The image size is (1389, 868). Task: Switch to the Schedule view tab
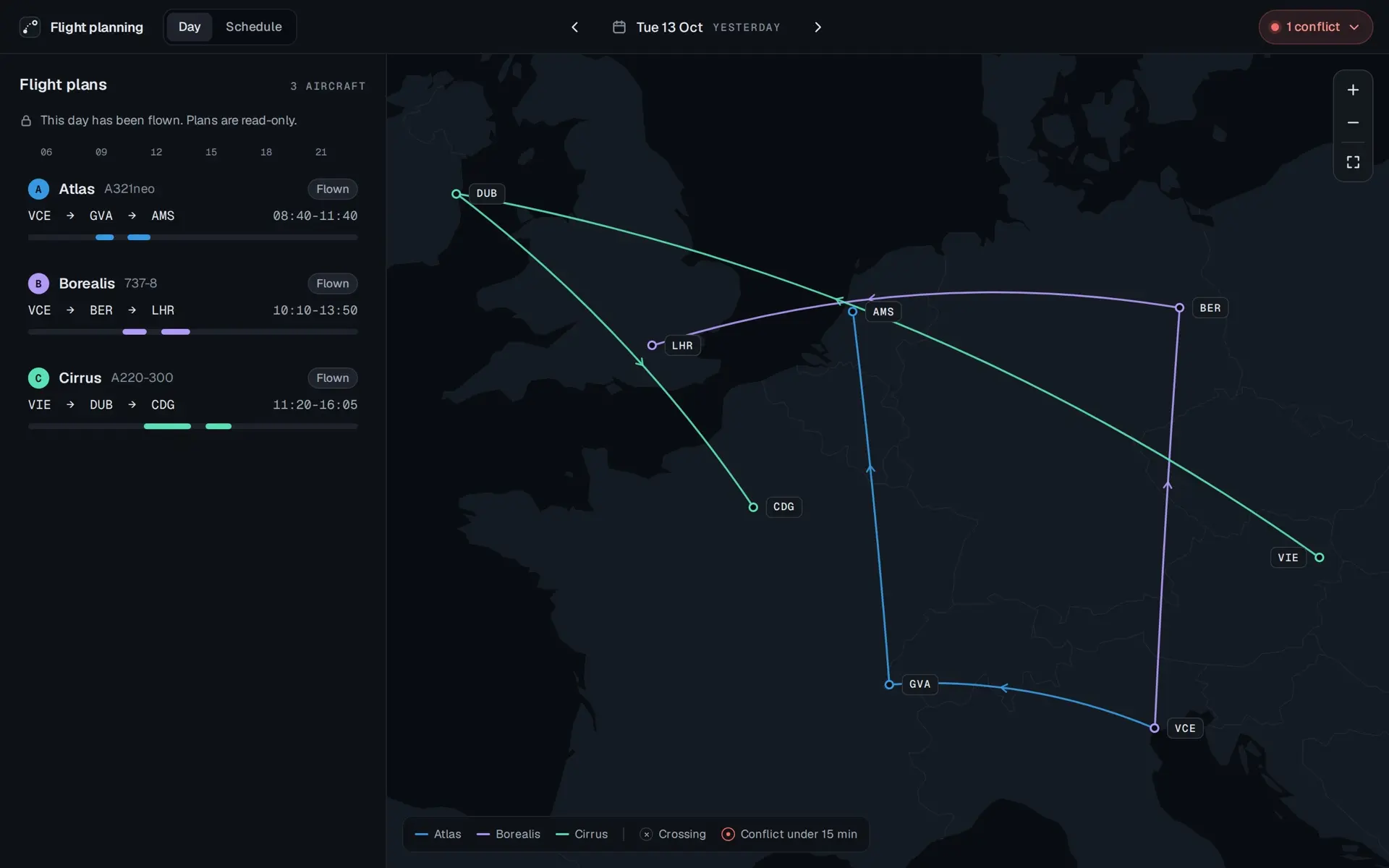tap(254, 27)
